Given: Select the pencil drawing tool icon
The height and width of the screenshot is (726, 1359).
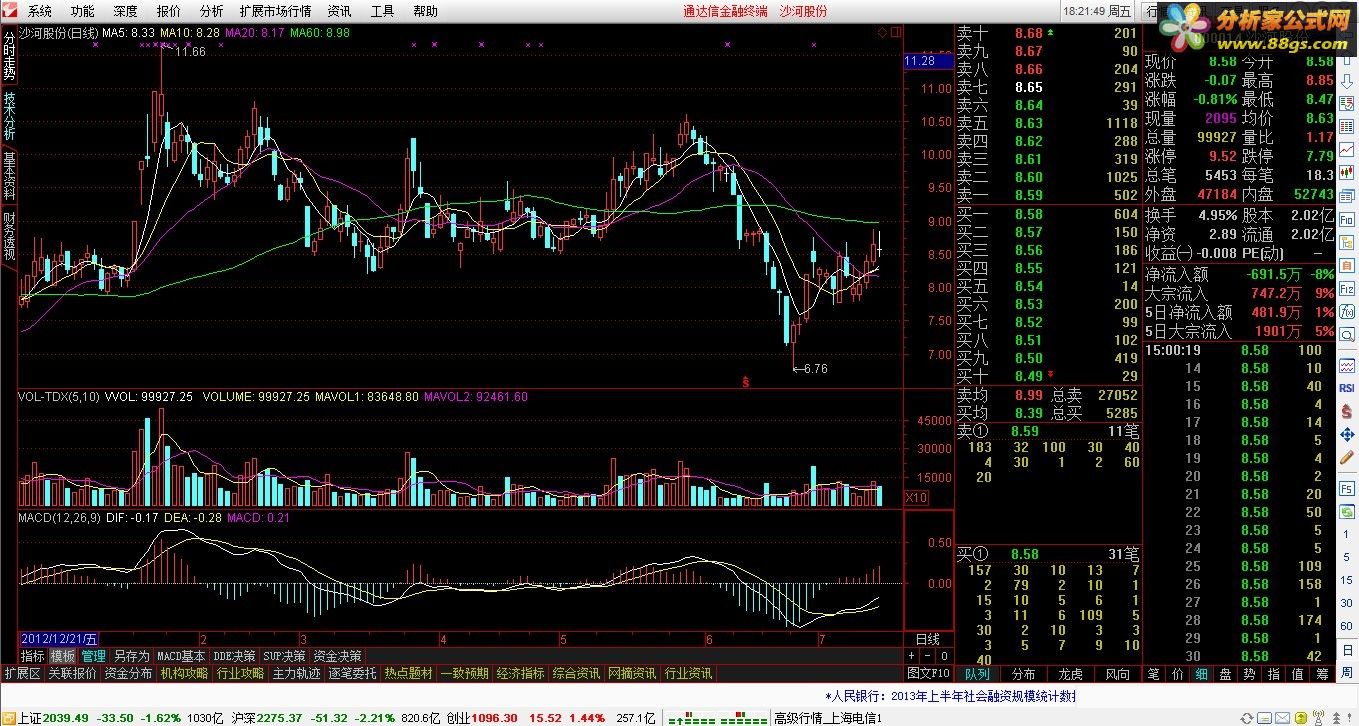Looking at the screenshot, I should coord(1347,457).
